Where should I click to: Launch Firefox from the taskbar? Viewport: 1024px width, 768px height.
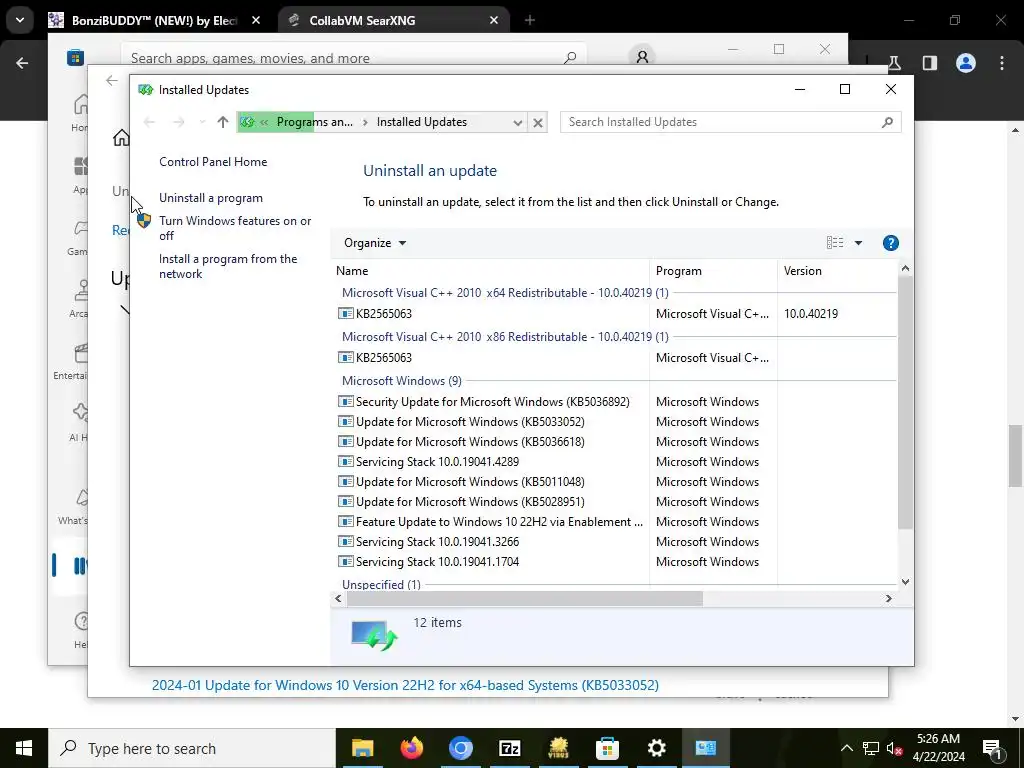point(411,748)
